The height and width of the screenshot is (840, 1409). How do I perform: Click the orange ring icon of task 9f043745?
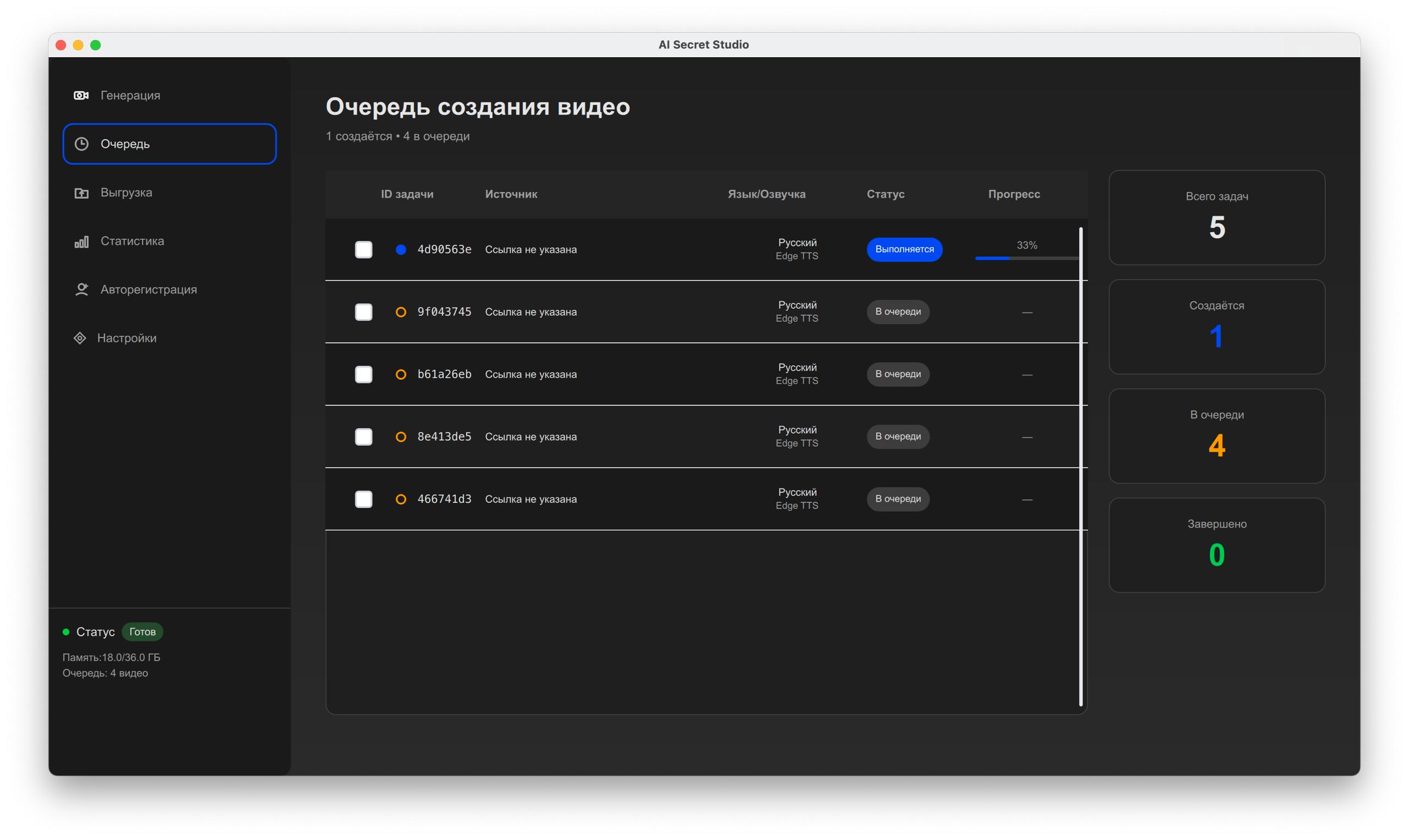tap(400, 312)
